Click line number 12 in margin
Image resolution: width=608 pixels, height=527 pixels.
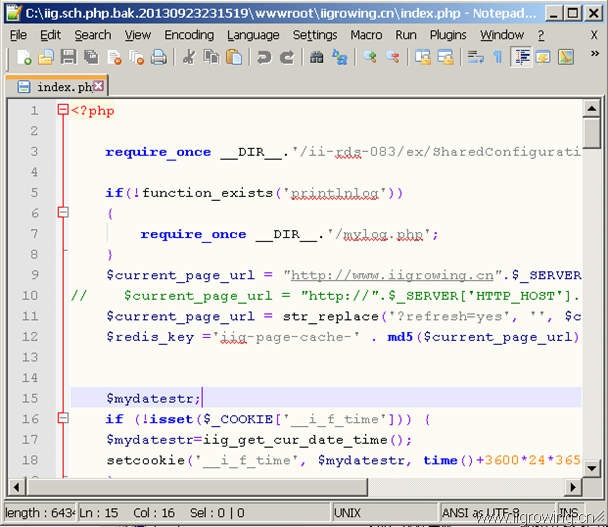[x=30, y=336]
